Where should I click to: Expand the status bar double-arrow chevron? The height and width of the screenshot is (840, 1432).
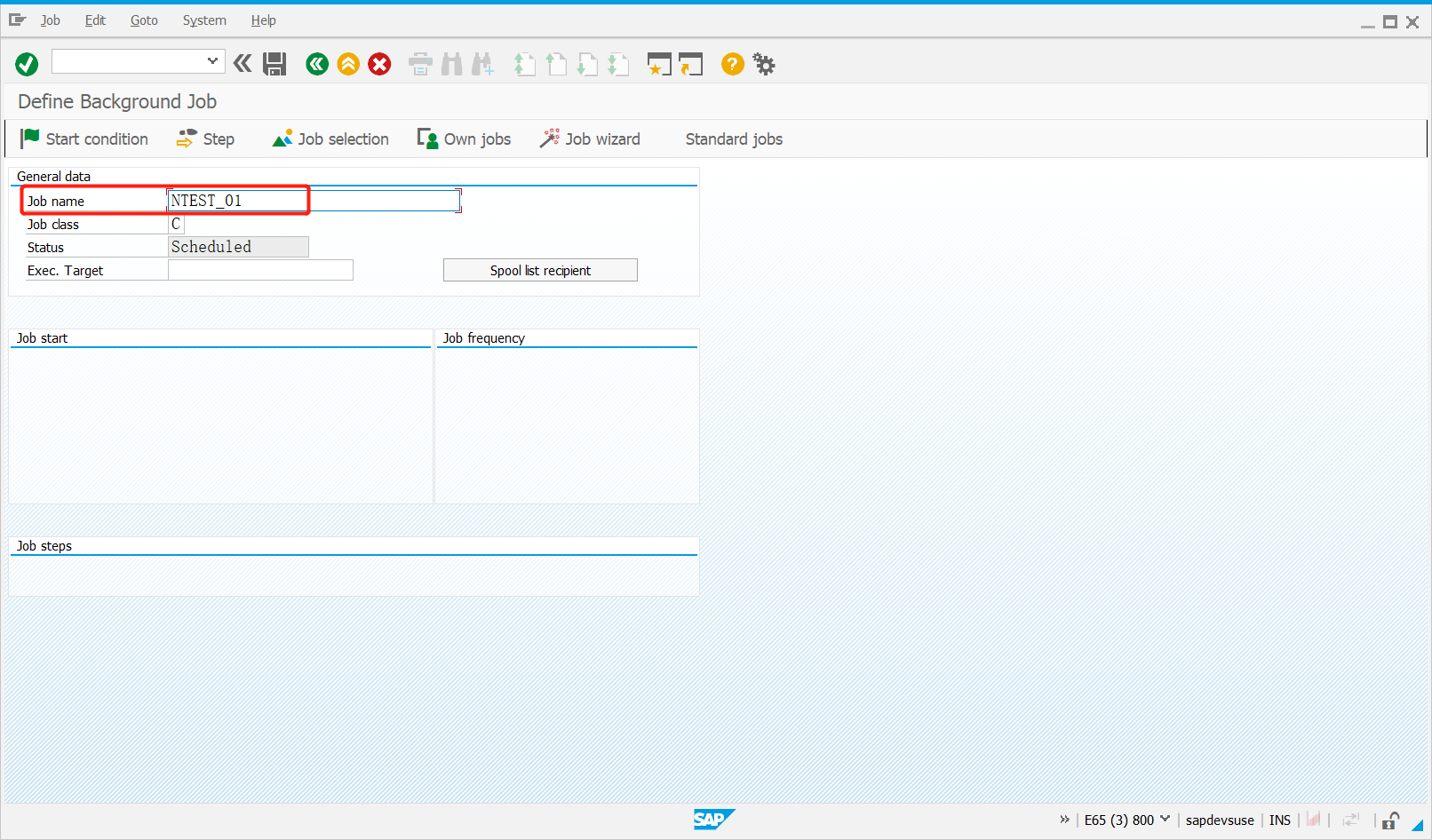click(1064, 820)
